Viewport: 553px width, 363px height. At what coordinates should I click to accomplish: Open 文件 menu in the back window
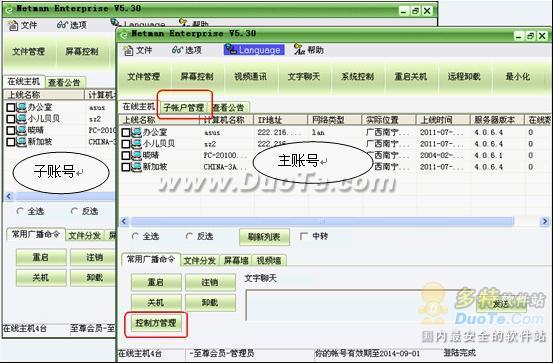(x=23, y=25)
